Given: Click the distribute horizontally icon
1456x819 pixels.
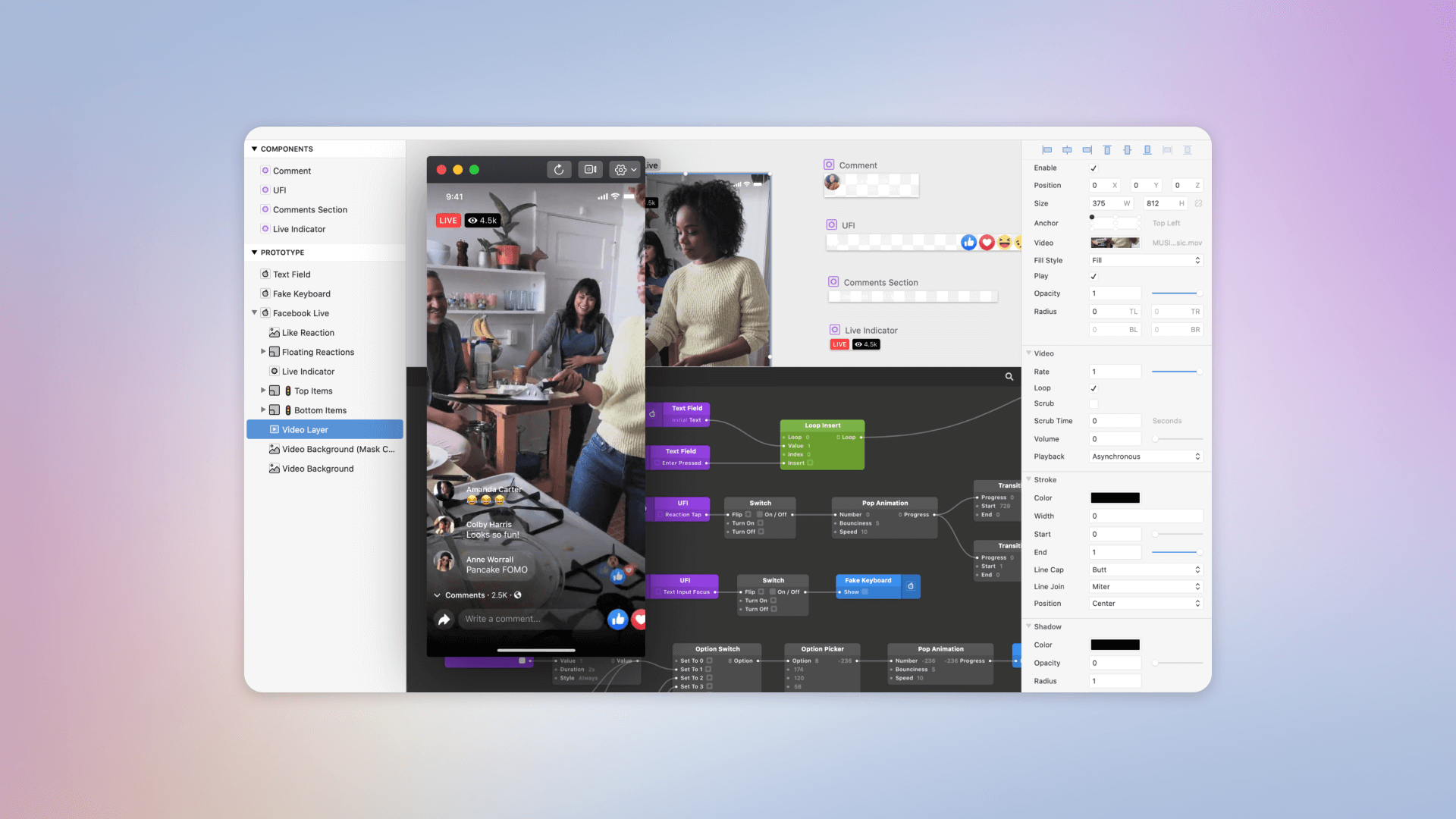Looking at the screenshot, I should [x=1168, y=150].
